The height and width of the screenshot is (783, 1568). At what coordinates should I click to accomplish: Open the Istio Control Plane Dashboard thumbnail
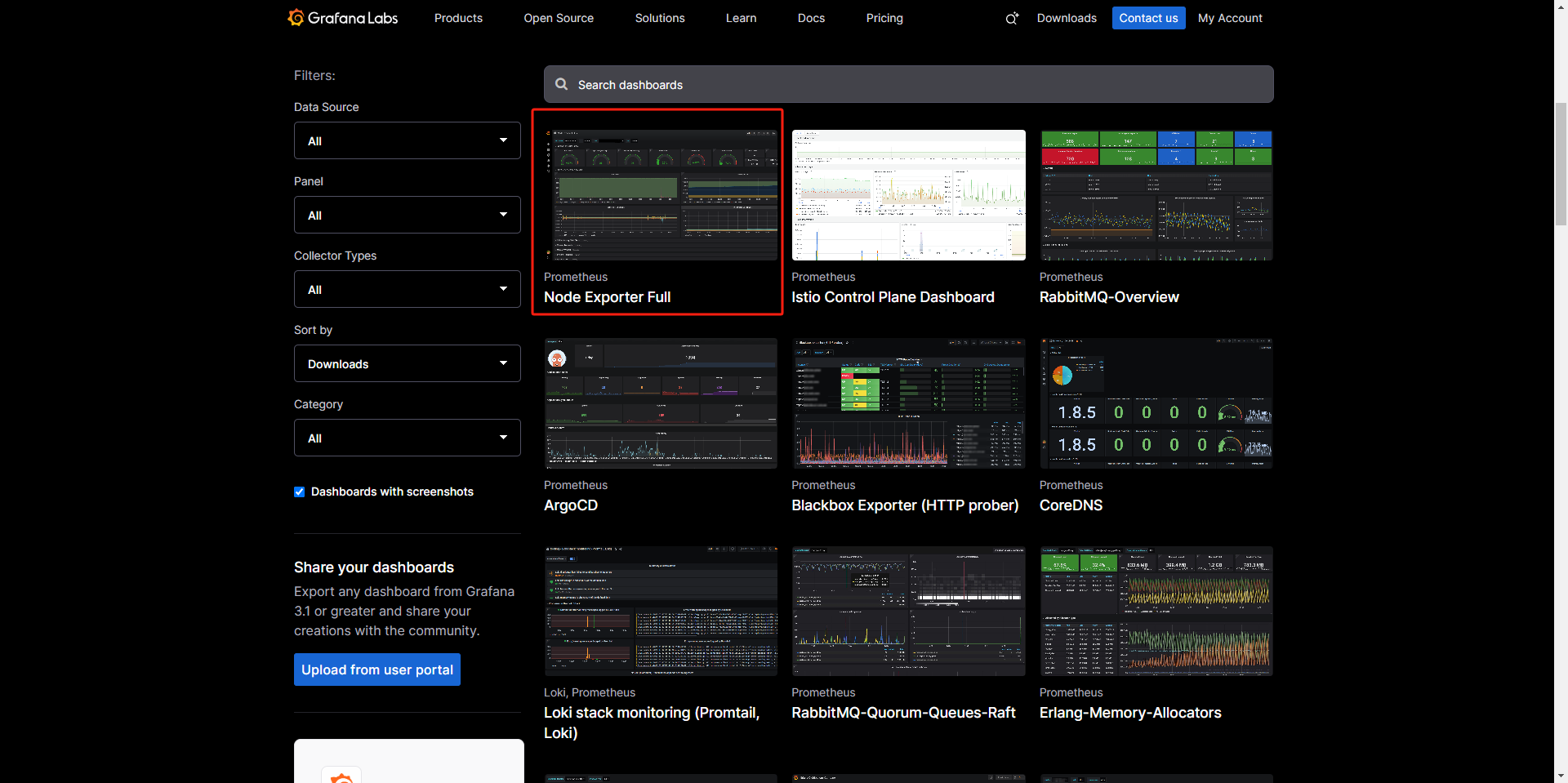(908, 195)
